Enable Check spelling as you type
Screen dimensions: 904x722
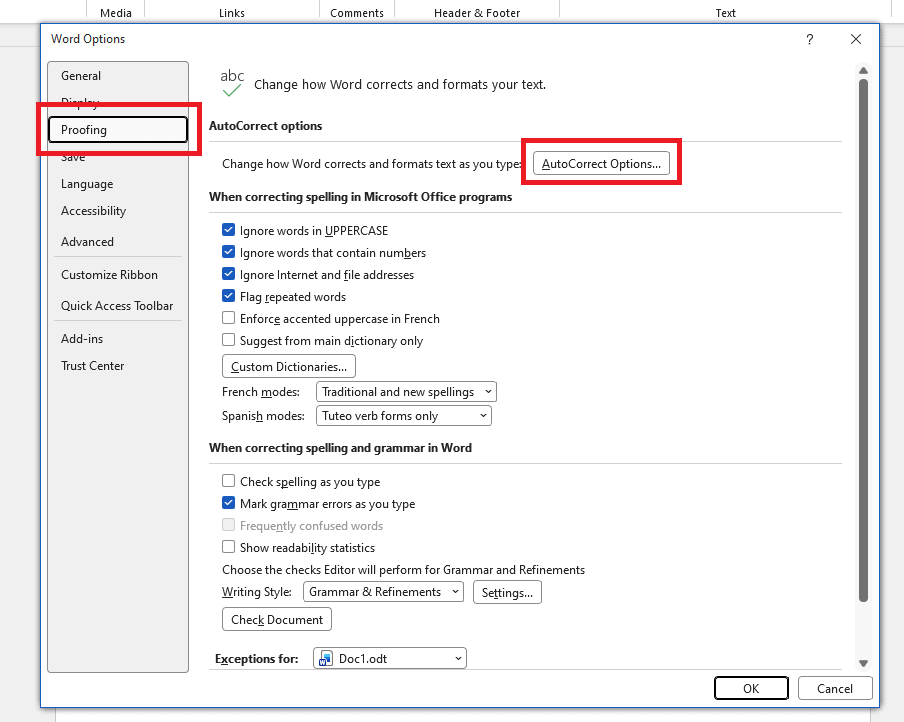coord(228,481)
